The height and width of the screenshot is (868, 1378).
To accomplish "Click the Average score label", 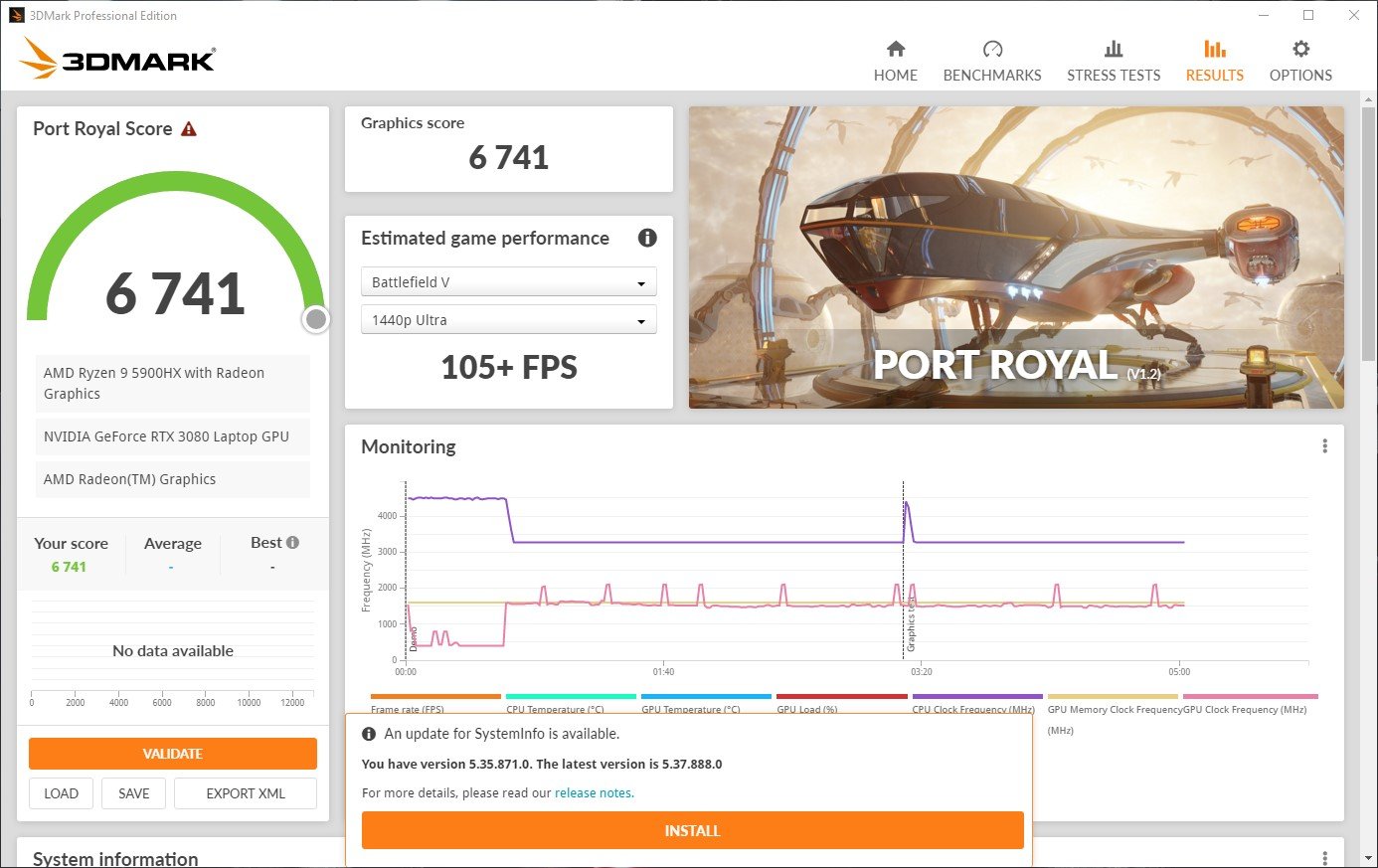I will 173,543.
